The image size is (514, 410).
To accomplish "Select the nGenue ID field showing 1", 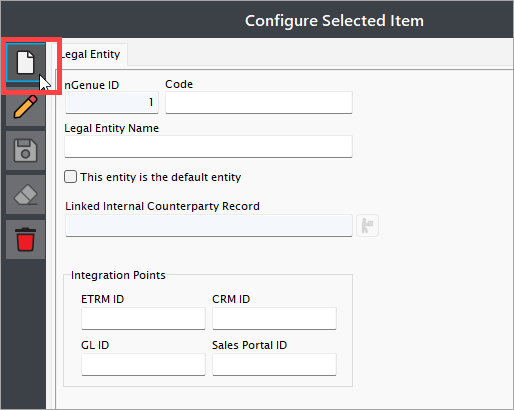I will [112, 103].
